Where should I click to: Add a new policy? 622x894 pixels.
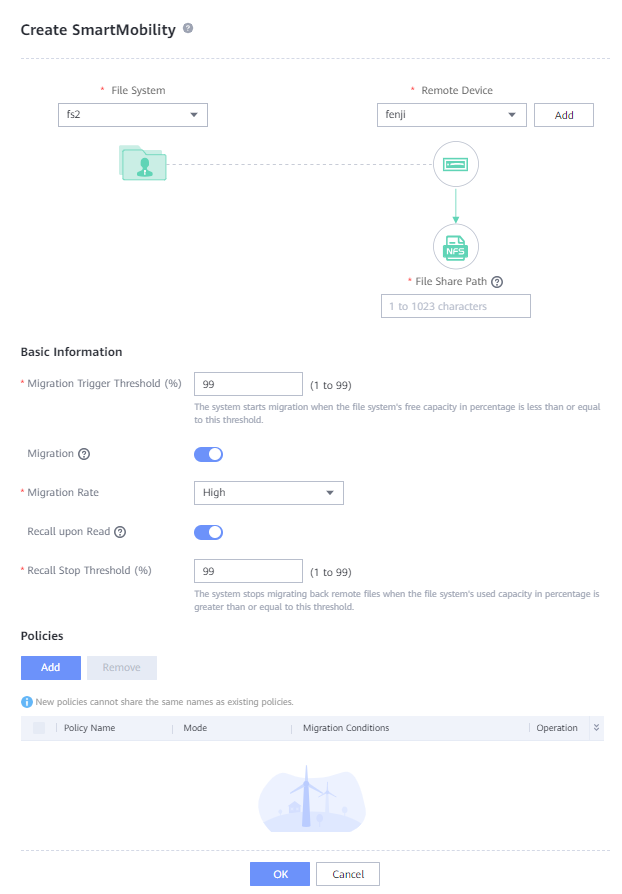(50, 668)
